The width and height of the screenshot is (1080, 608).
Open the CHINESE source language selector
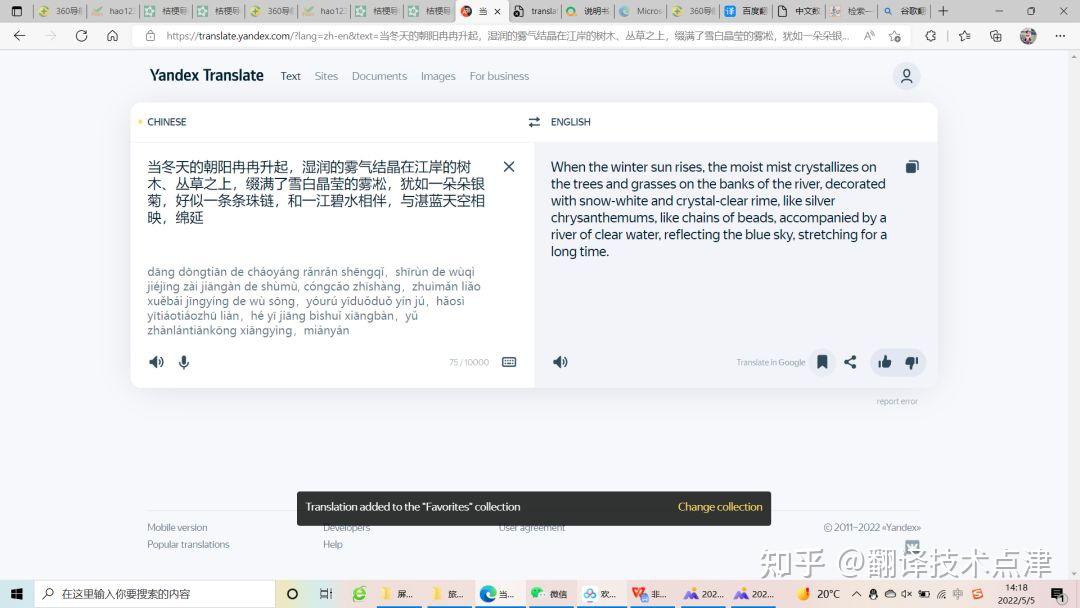pyautogui.click(x=166, y=121)
